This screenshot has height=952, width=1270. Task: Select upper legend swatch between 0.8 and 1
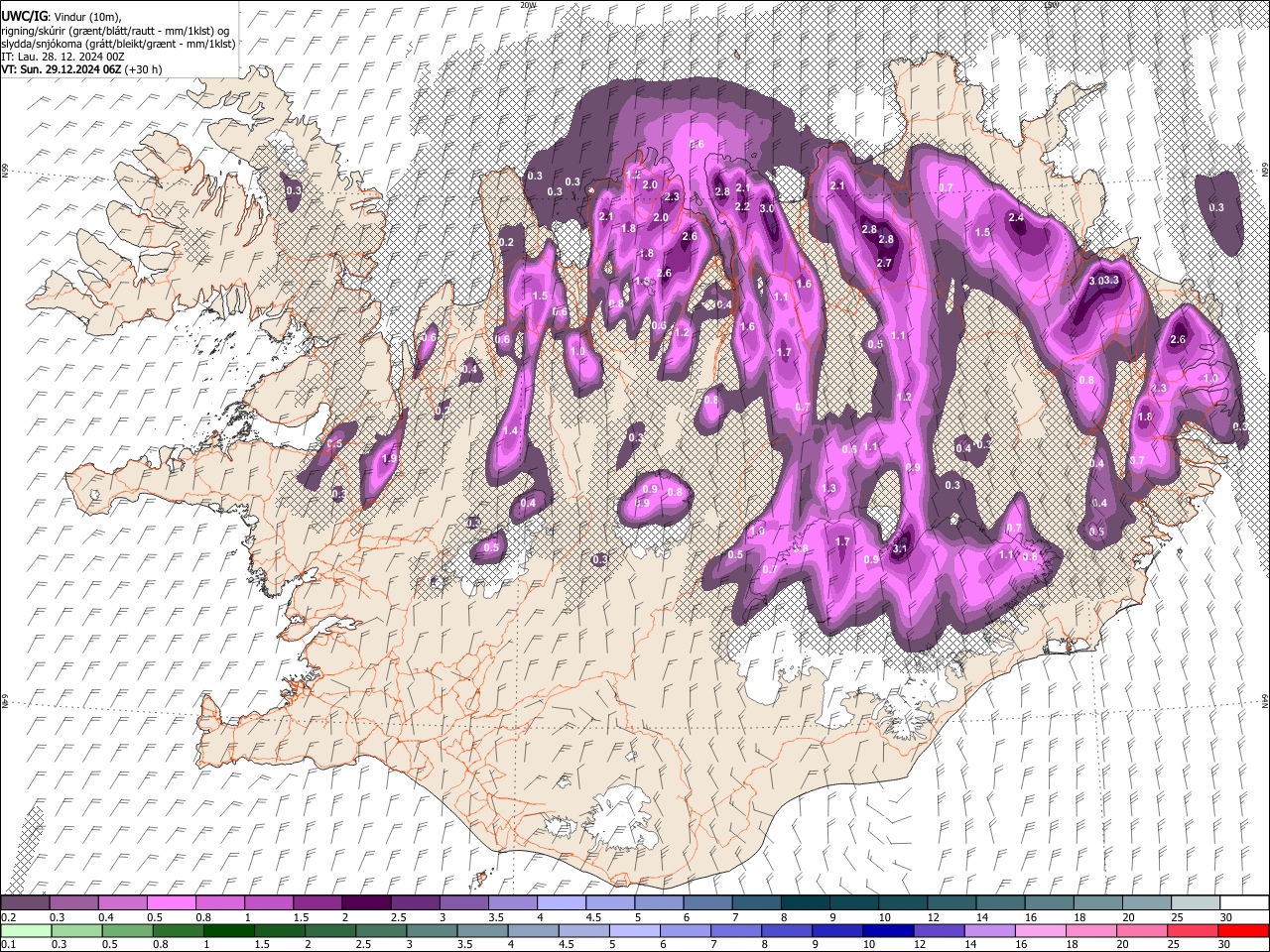click(x=219, y=902)
